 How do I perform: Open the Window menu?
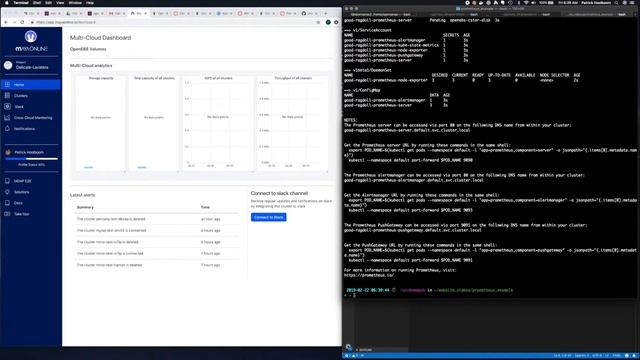coord(75,2)
